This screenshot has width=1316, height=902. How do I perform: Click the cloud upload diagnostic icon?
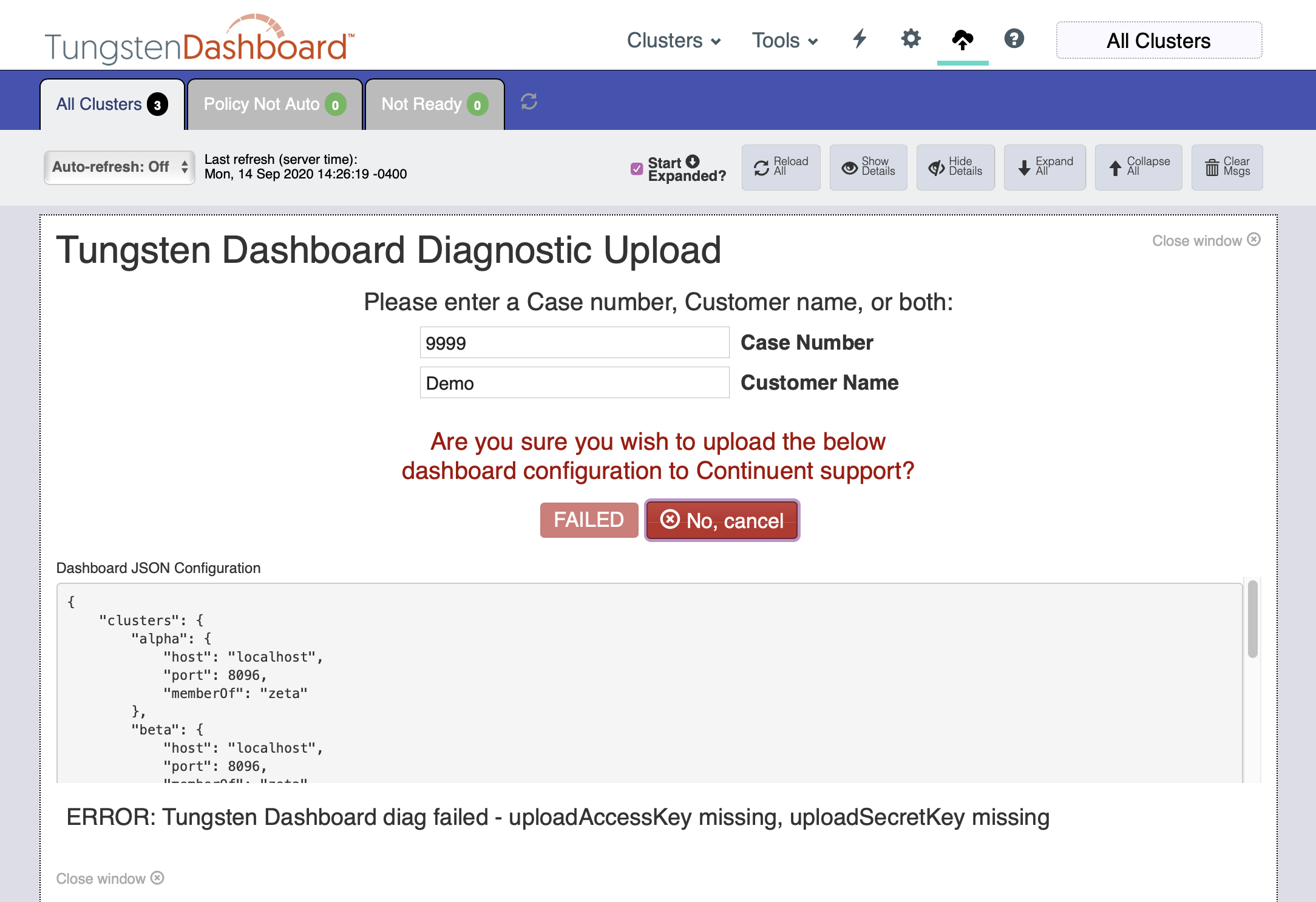(x=963, y=39)
